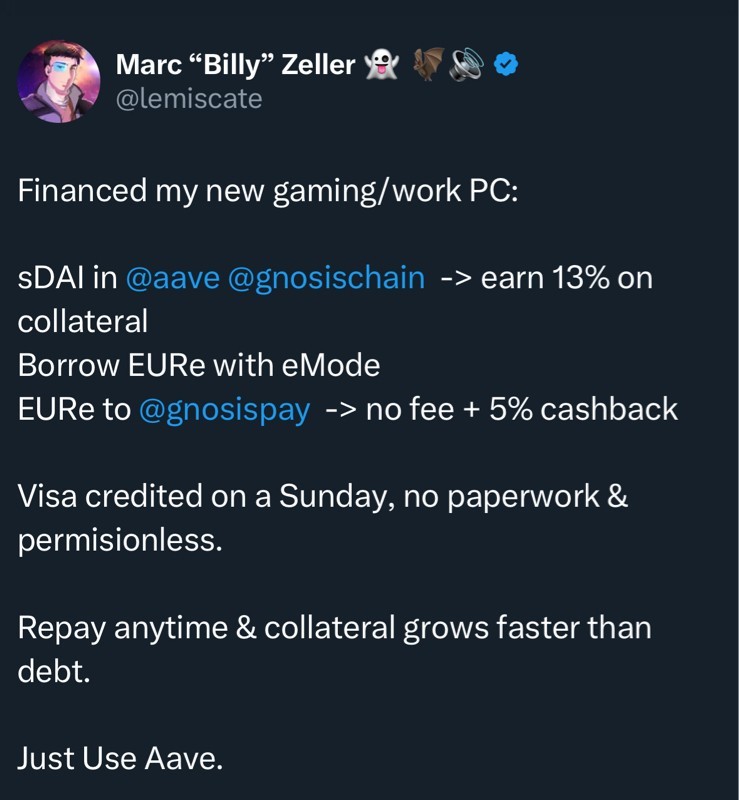The height and width of the screenshot is (800, 739).
Task: Click the "earn 13% on" text
Action: pyautogui.click(x=566, y=277)
